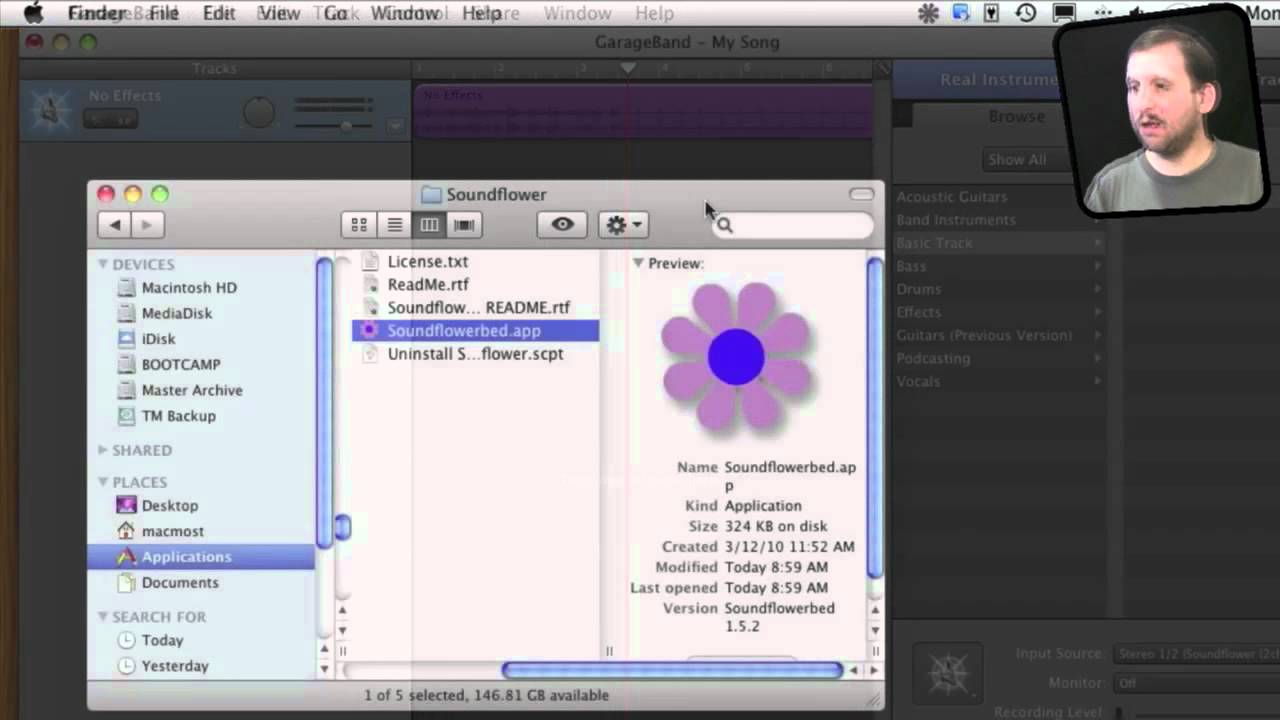Expand the SHARED sidebar section

point(102,450)
